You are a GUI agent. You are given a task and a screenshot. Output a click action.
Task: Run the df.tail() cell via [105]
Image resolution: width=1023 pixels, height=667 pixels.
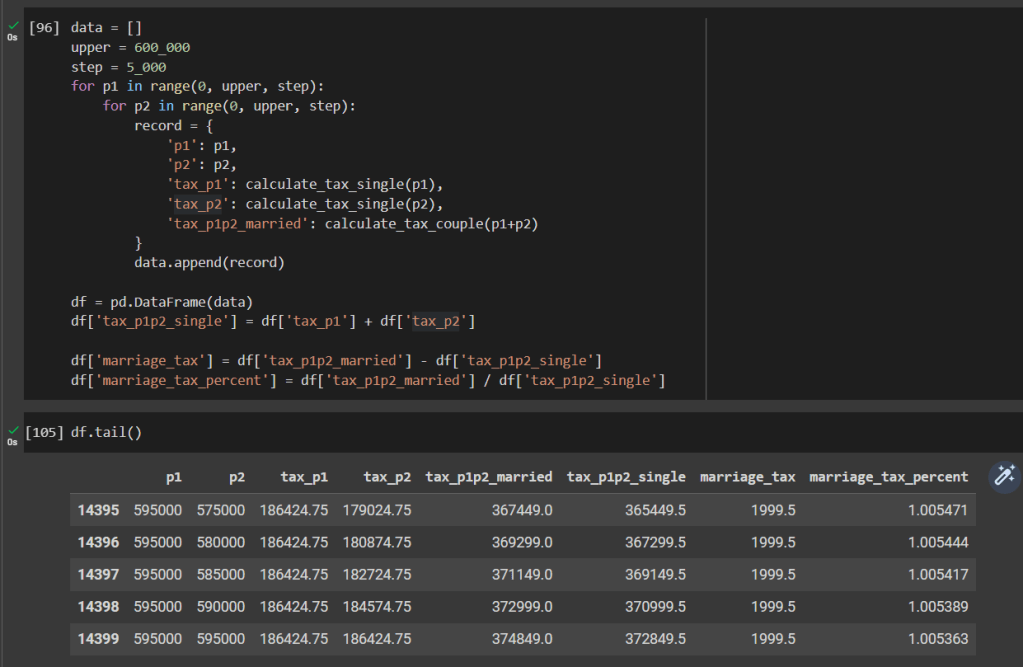[x=45, y=432]
